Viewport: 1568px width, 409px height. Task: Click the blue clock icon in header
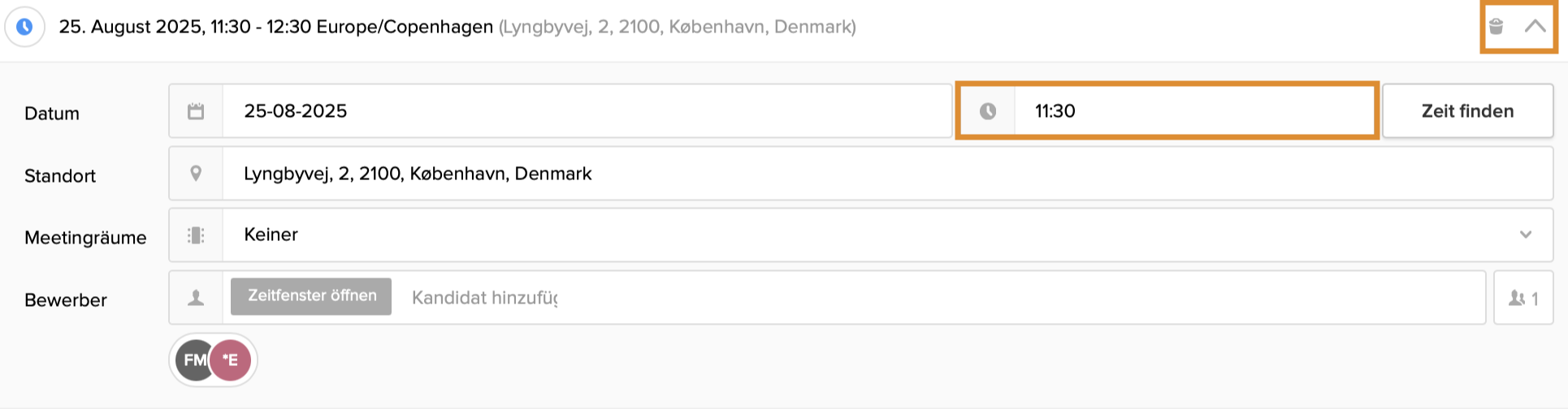[x=25, y=27]
